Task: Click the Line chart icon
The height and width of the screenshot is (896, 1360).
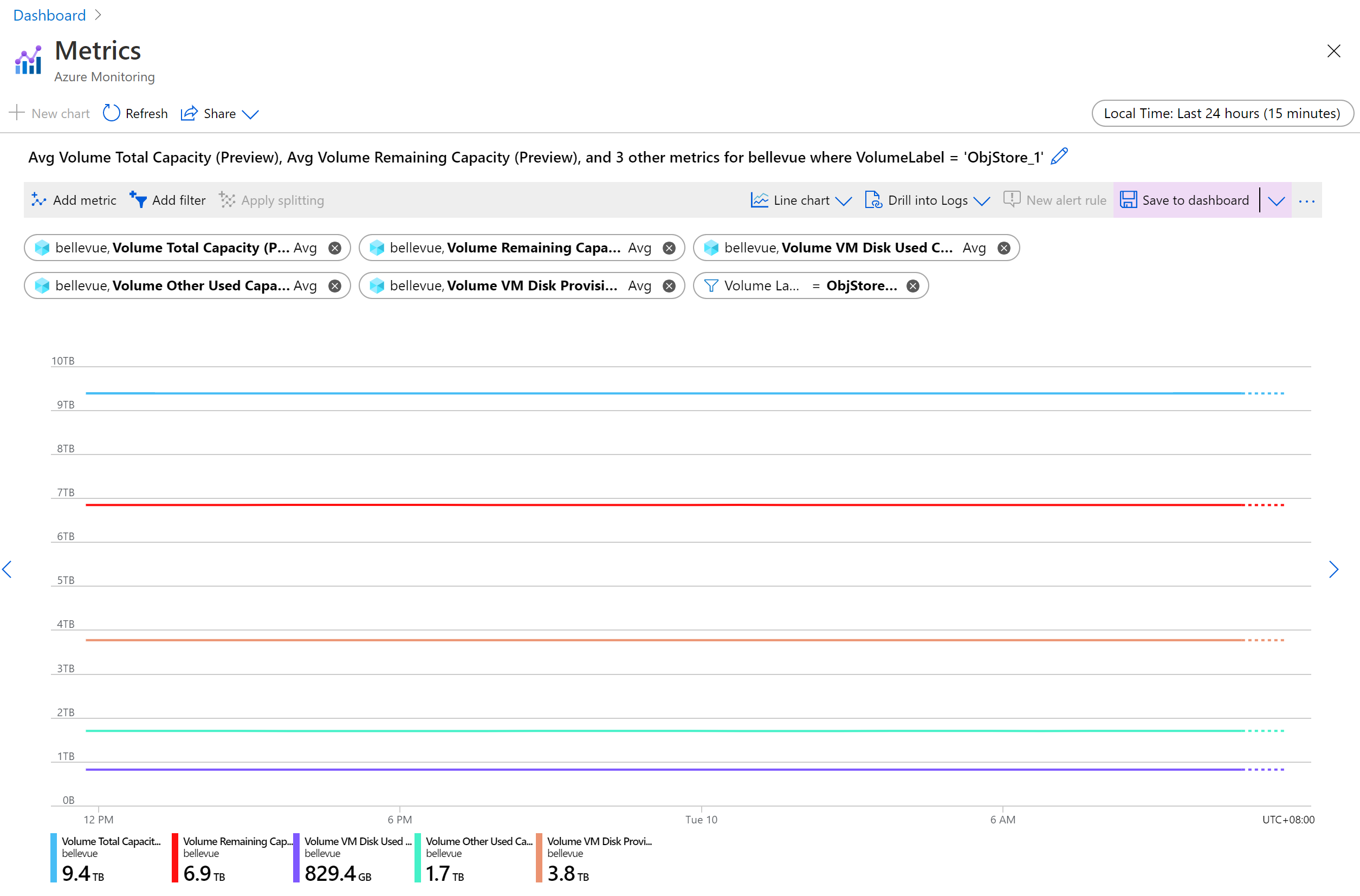Action: [762, 199]
